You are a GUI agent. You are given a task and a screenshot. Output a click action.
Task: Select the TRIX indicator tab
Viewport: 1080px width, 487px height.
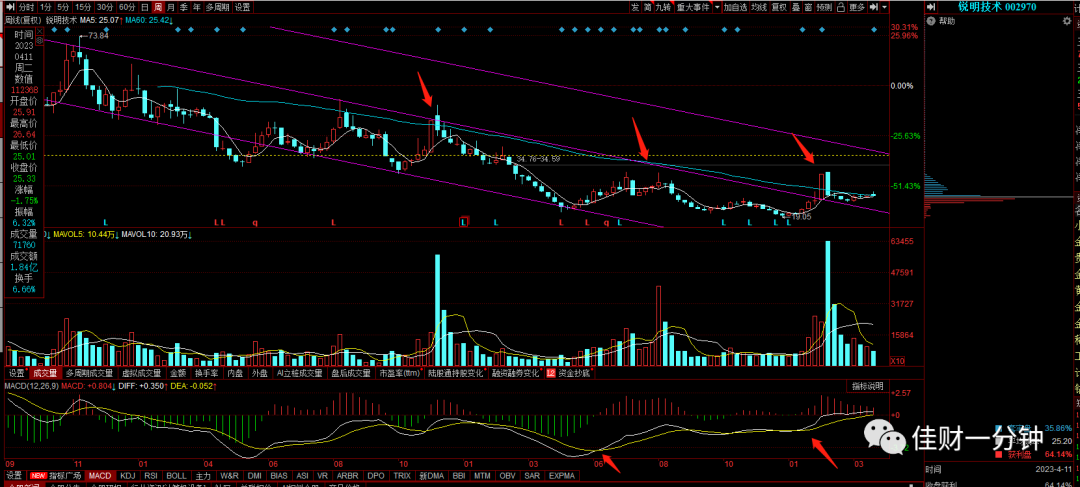(401, 475)
